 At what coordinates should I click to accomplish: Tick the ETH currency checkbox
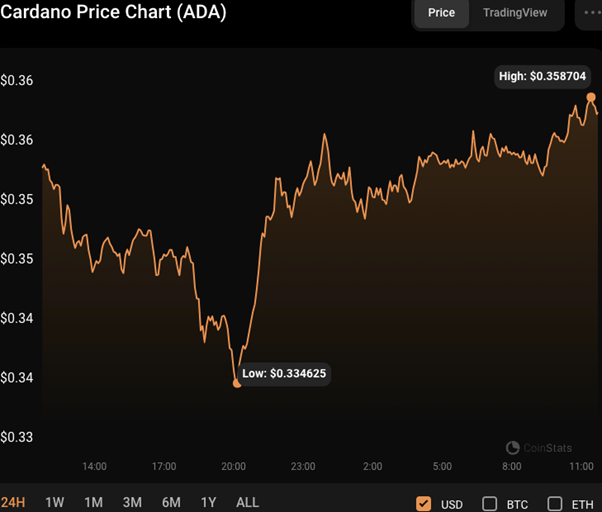click(x=555, y=503)
